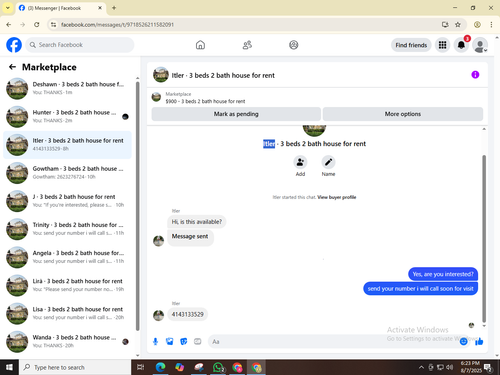Open Wanda conversation in list

68,341
